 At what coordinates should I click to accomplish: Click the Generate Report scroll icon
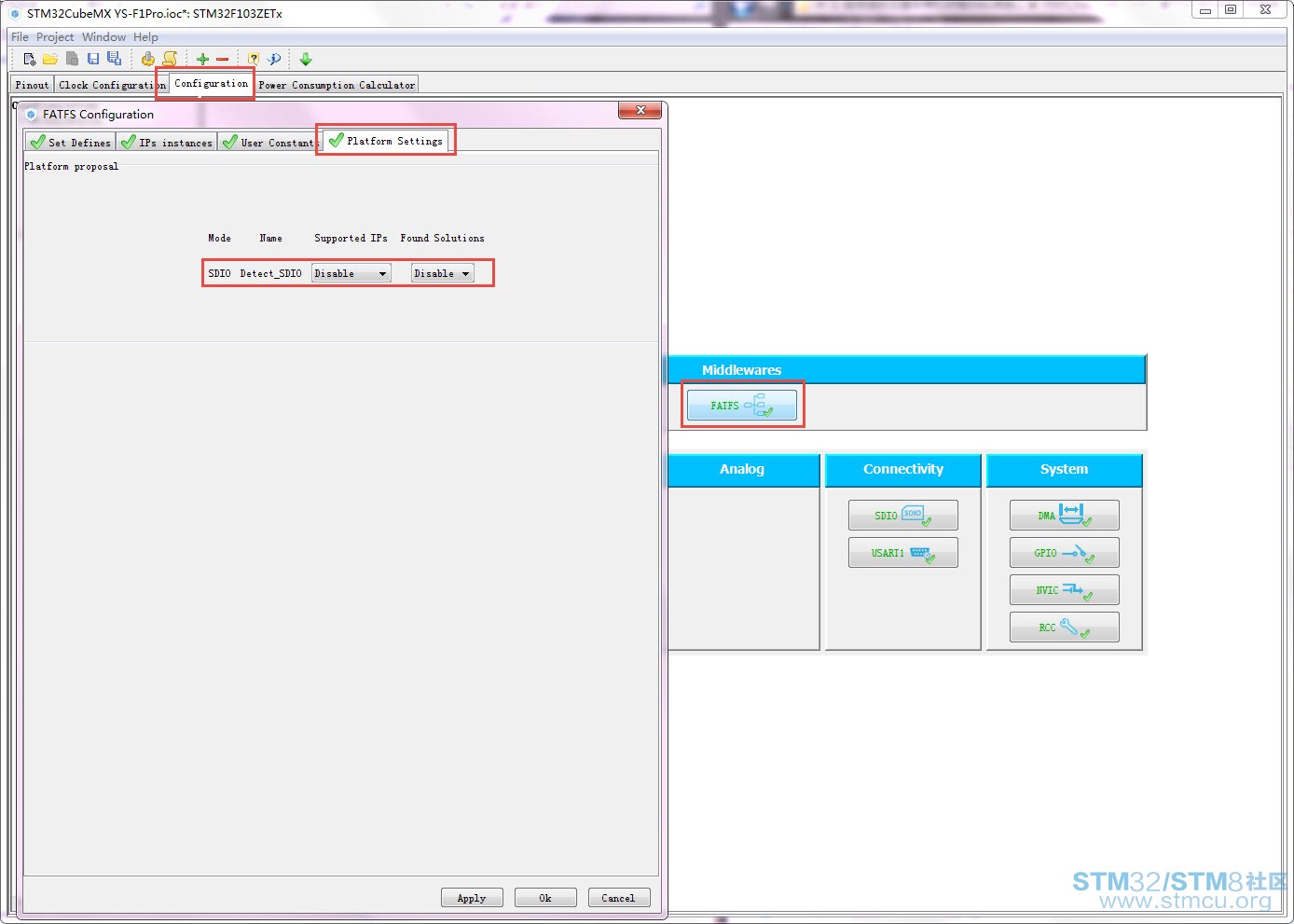pyautogui.click(x=170, y=59)
